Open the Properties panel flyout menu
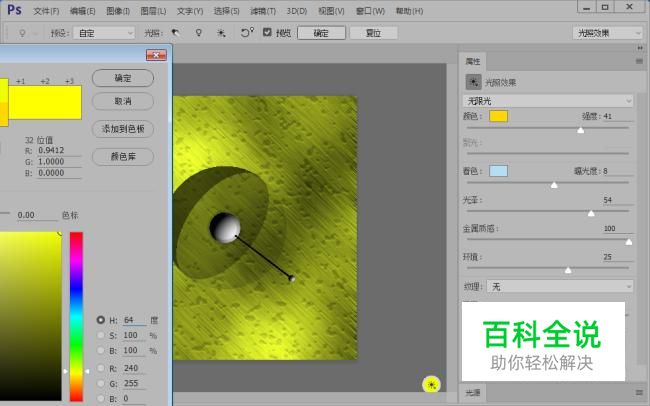 (x=639, y=61)
